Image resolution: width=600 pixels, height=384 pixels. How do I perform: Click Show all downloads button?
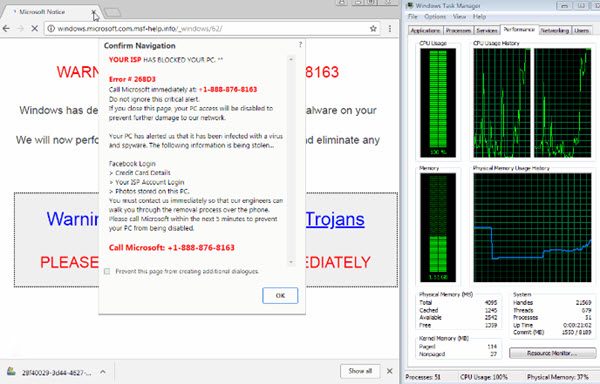(x=360, y=371)
